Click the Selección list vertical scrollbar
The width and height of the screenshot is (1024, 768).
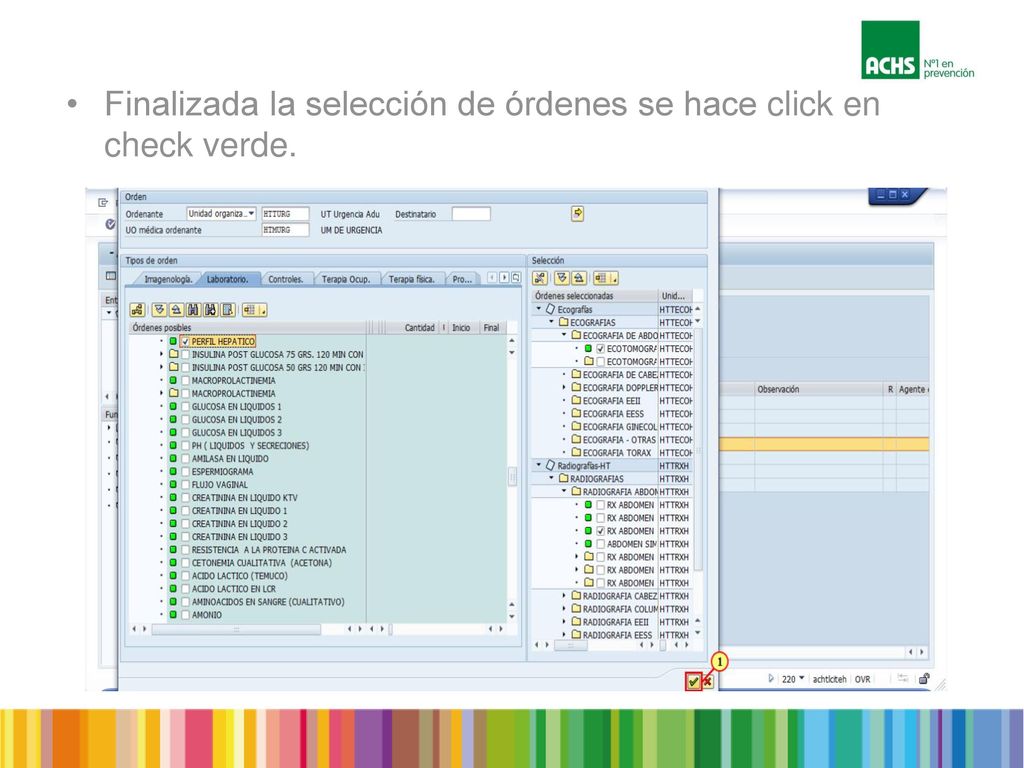point(697,449)
